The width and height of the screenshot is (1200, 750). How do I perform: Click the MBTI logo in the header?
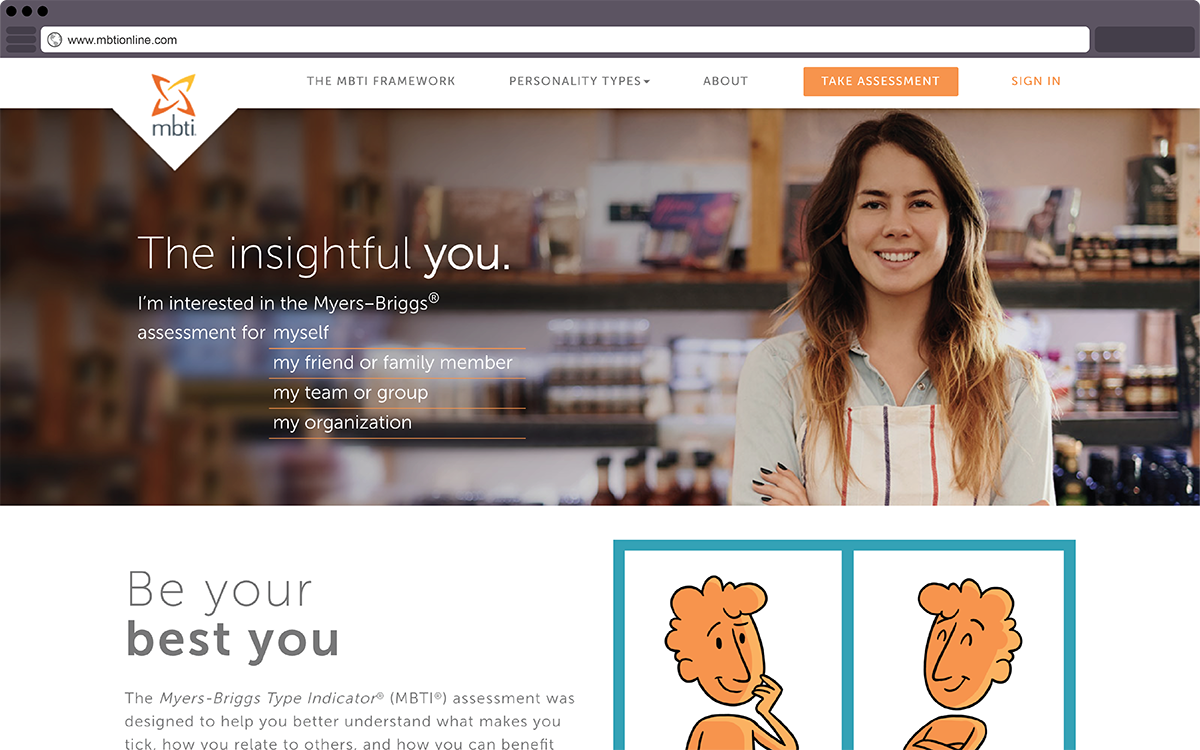point(174,106)
